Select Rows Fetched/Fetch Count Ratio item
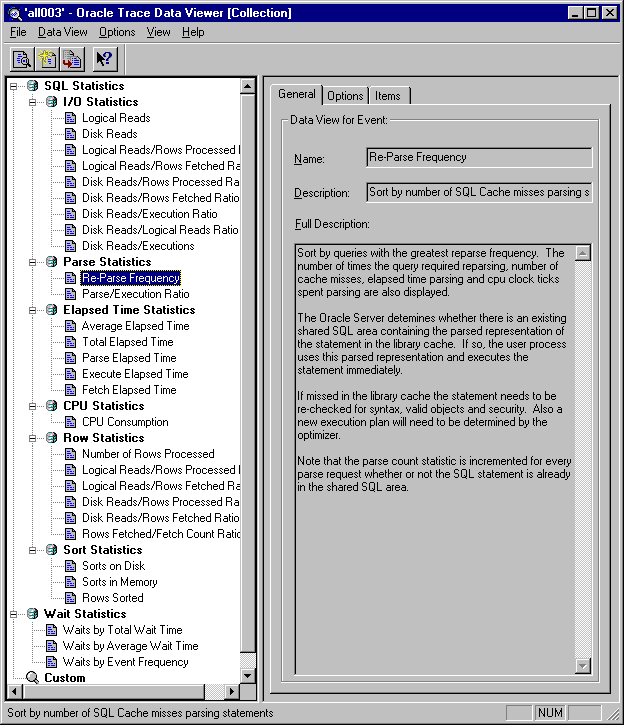 161,534
